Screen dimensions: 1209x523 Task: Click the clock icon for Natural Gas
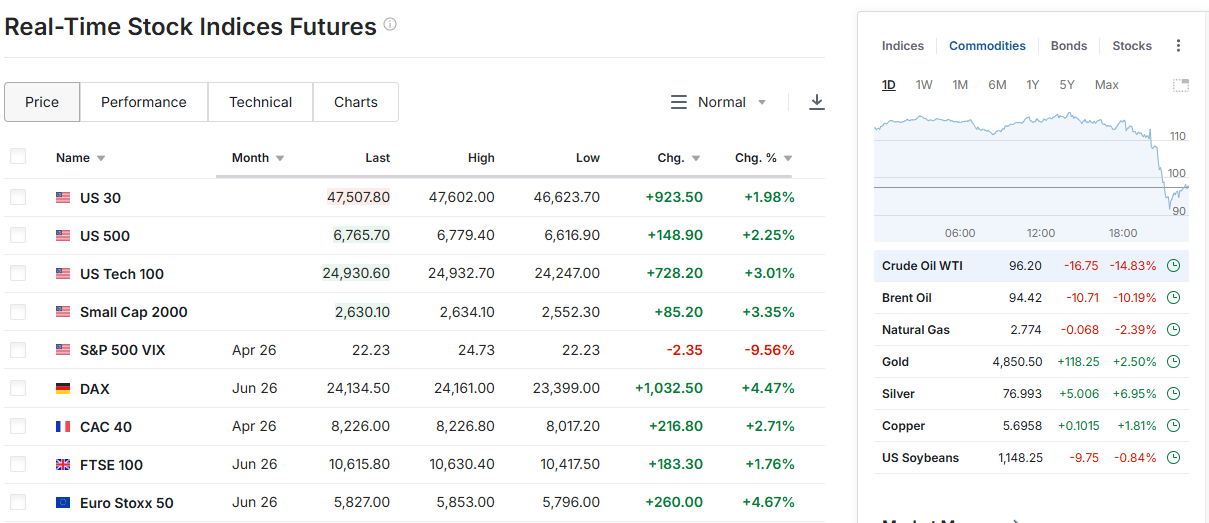[x=1174, y=330]
